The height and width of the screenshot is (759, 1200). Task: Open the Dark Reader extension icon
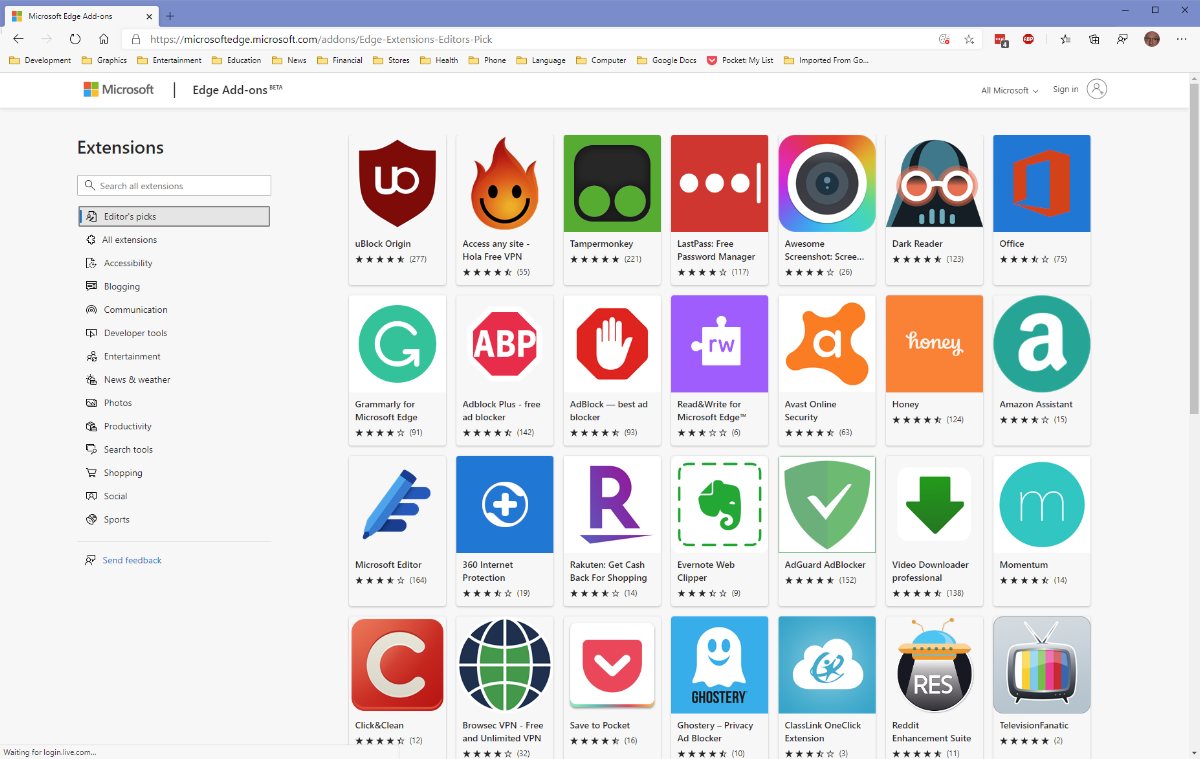[935, 184]
